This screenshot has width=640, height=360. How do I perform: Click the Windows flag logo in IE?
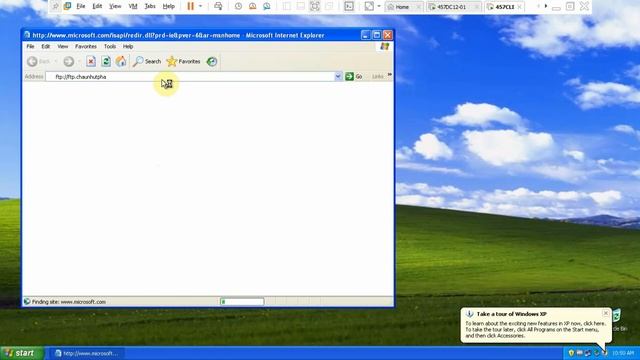[384, 47]
